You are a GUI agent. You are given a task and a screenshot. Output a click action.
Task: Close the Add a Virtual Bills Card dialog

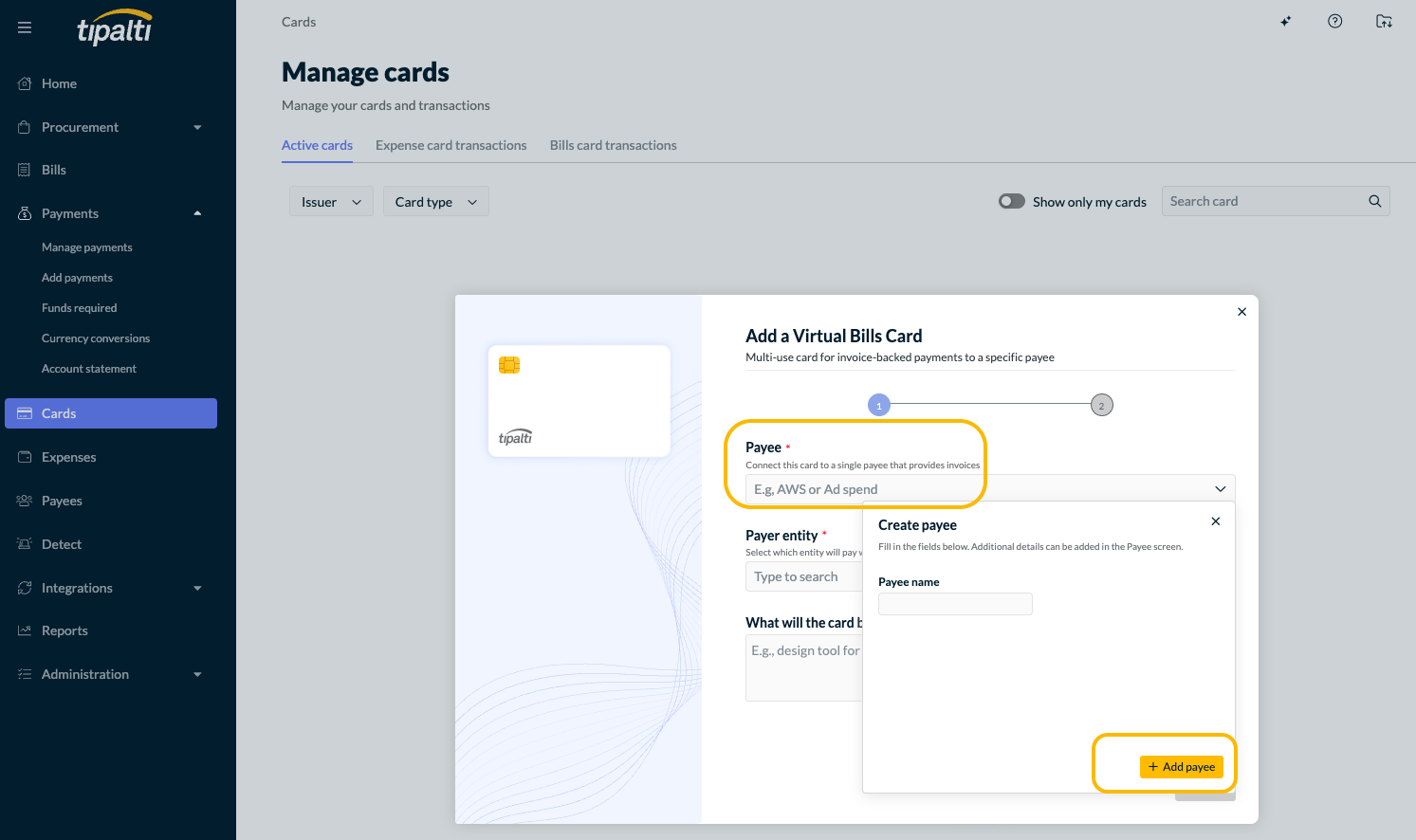[x=1242, y=312]
